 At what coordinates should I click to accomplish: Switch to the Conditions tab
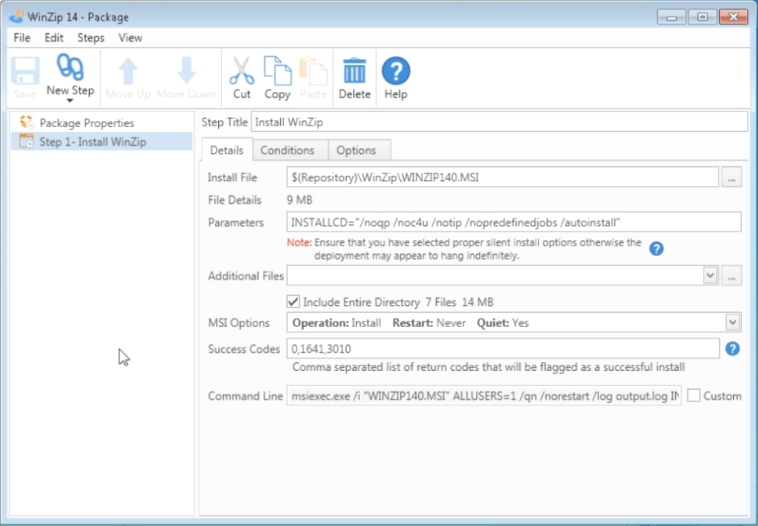click(x=287, y=150)
